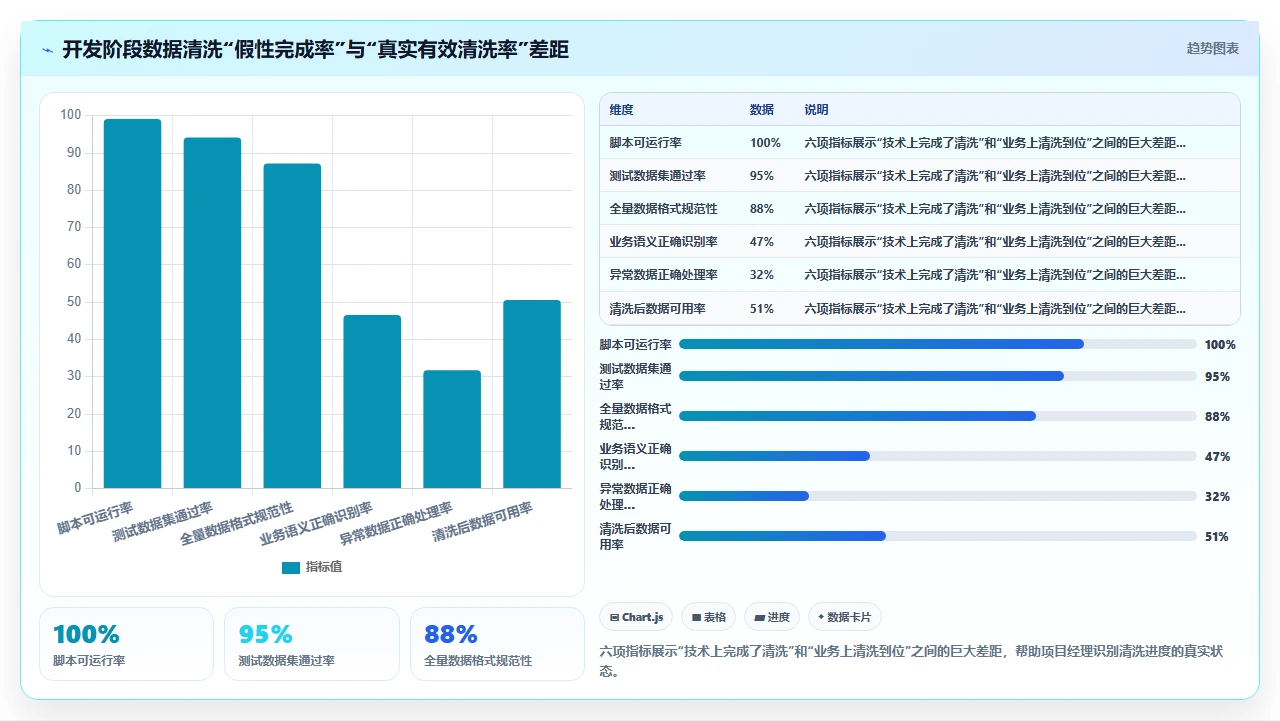Click the 全量数据格式规范 88% progress bar
The image size is (1280, 721).
tap(937, 416)
